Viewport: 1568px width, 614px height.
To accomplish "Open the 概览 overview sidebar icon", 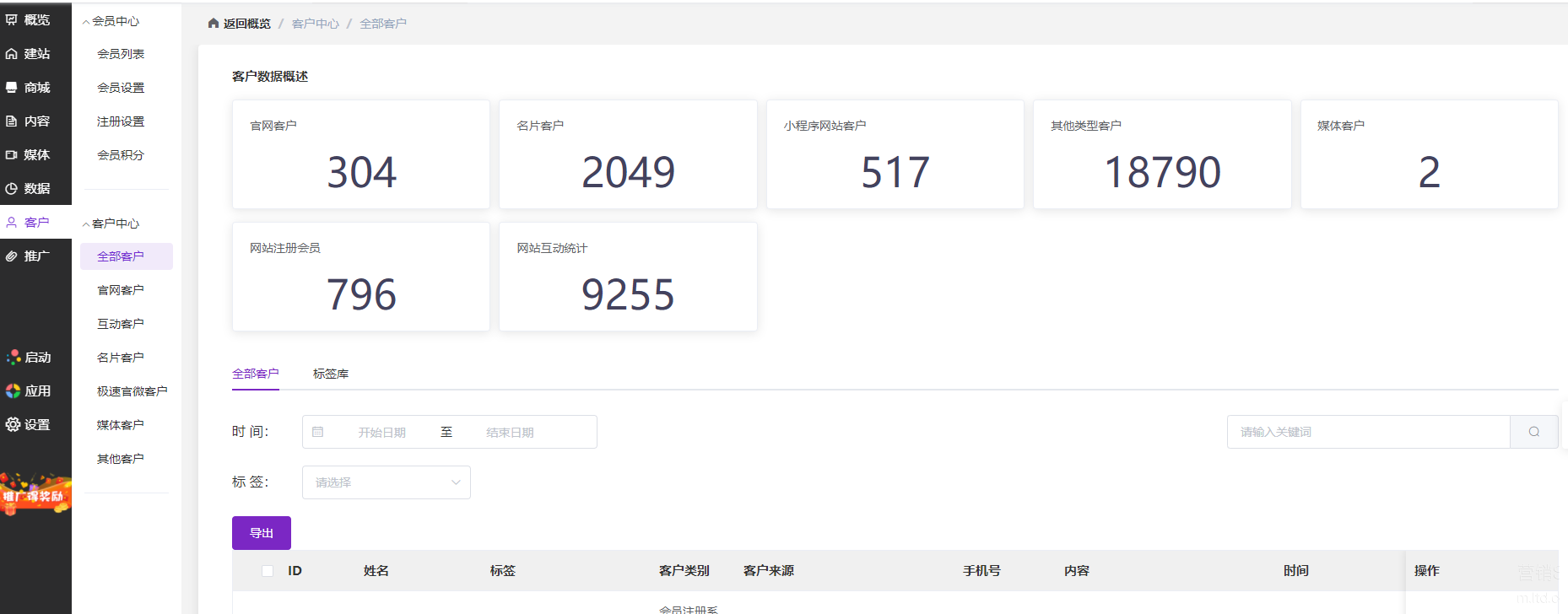I will click(x=12, y=19).
